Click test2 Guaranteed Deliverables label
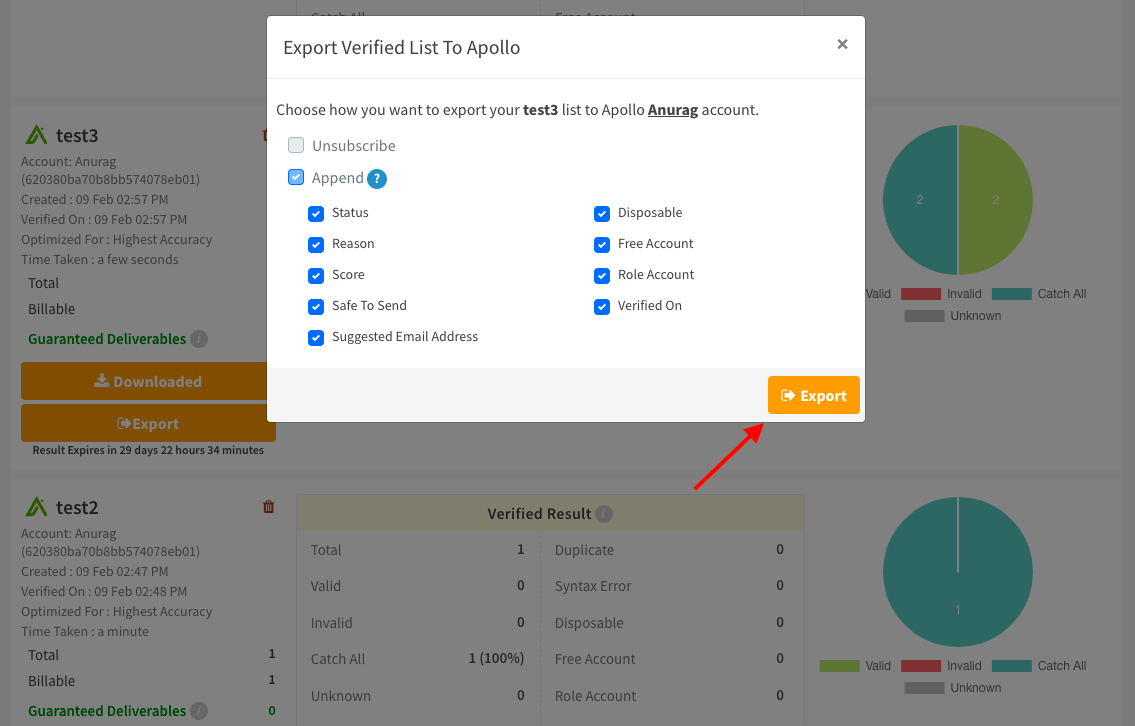 coord(107,711)
